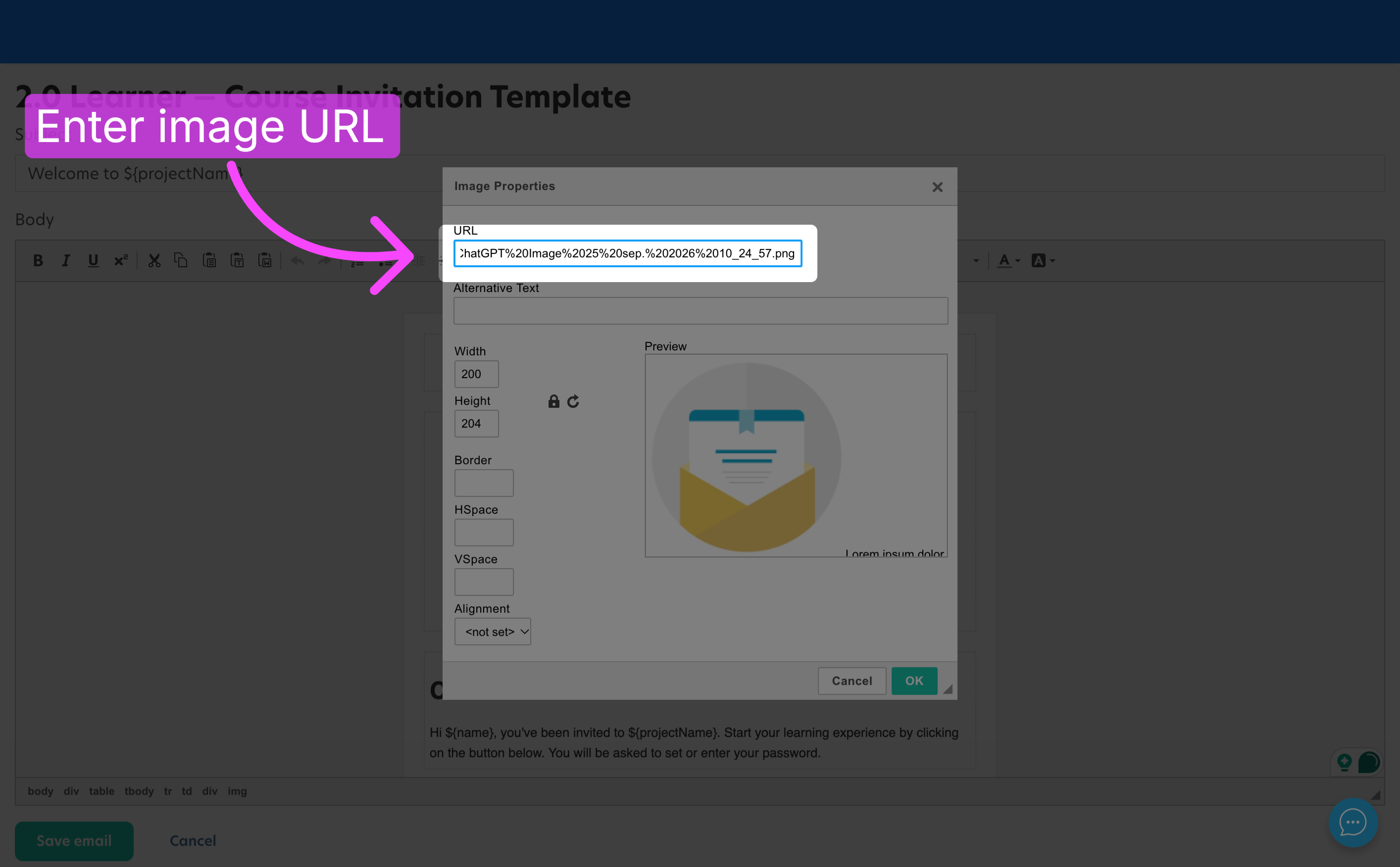The image size is (1400, 867).
Task: Click the Width field showing 200
Action: click(x=476, y=374)
